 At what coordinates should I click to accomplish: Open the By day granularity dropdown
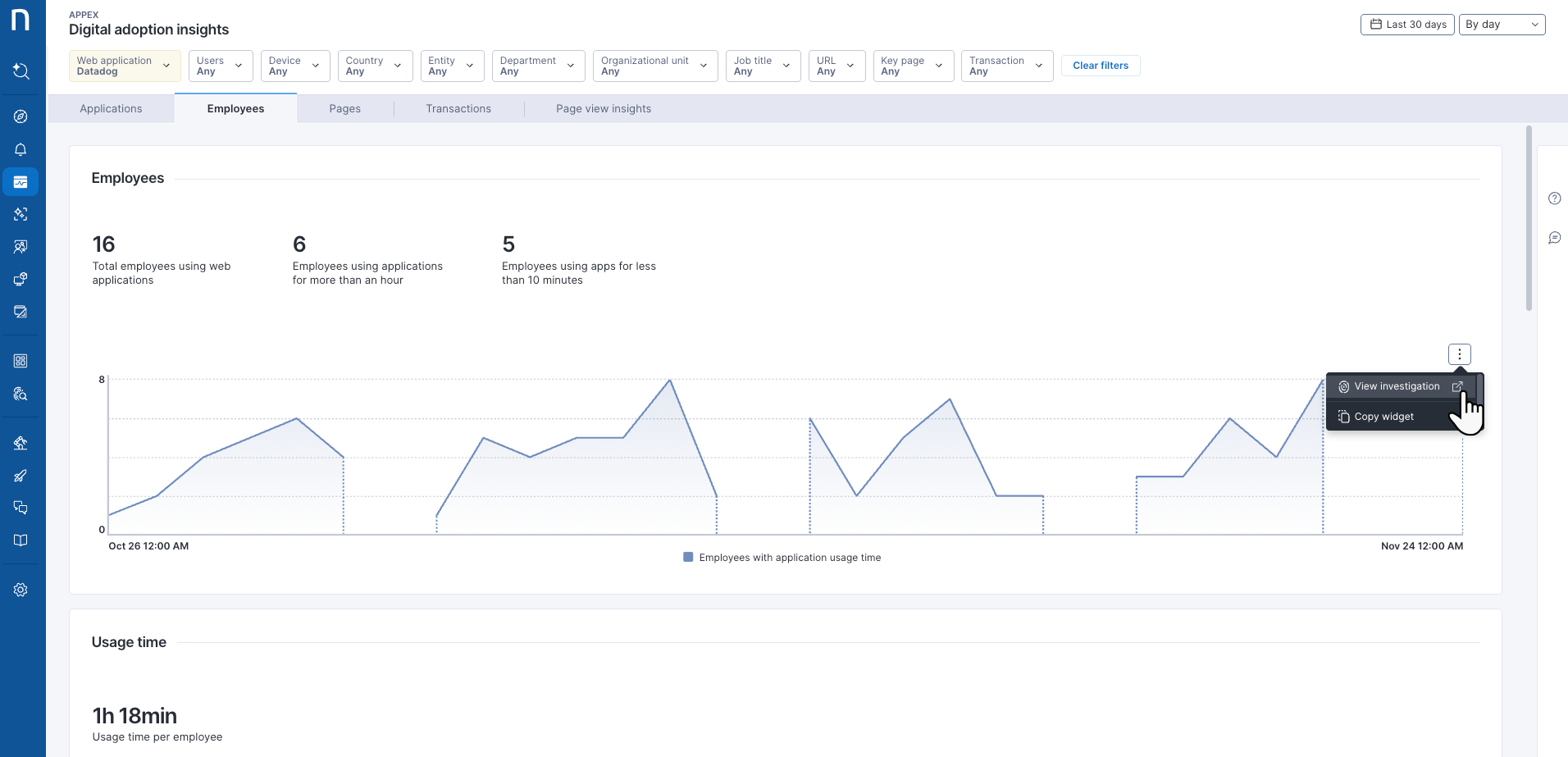coord(1501,25)
